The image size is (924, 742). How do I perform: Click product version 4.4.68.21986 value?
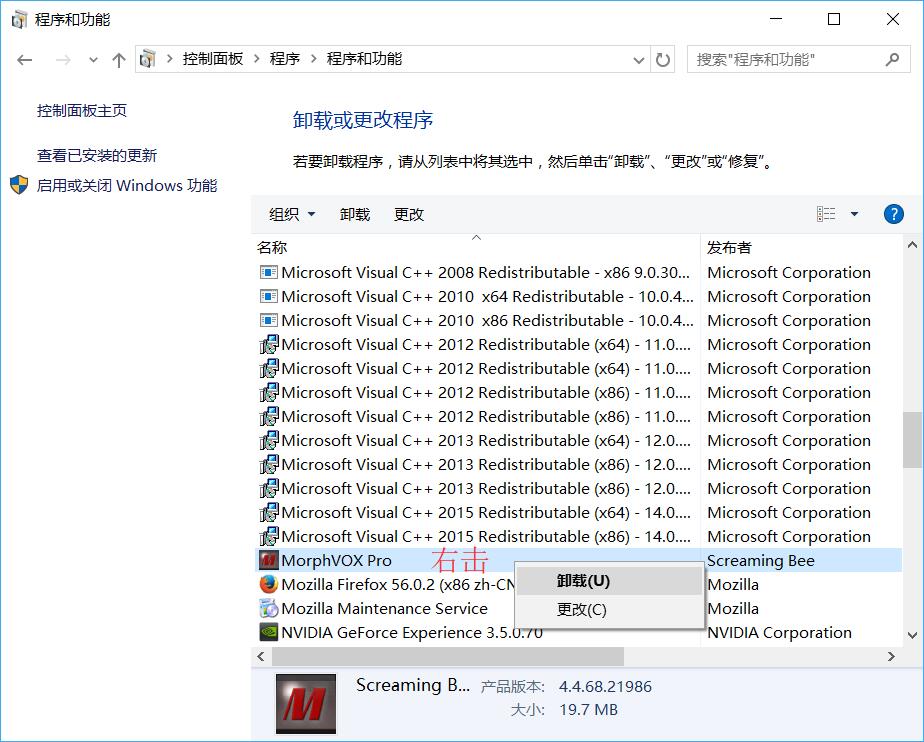pos(605,687)
